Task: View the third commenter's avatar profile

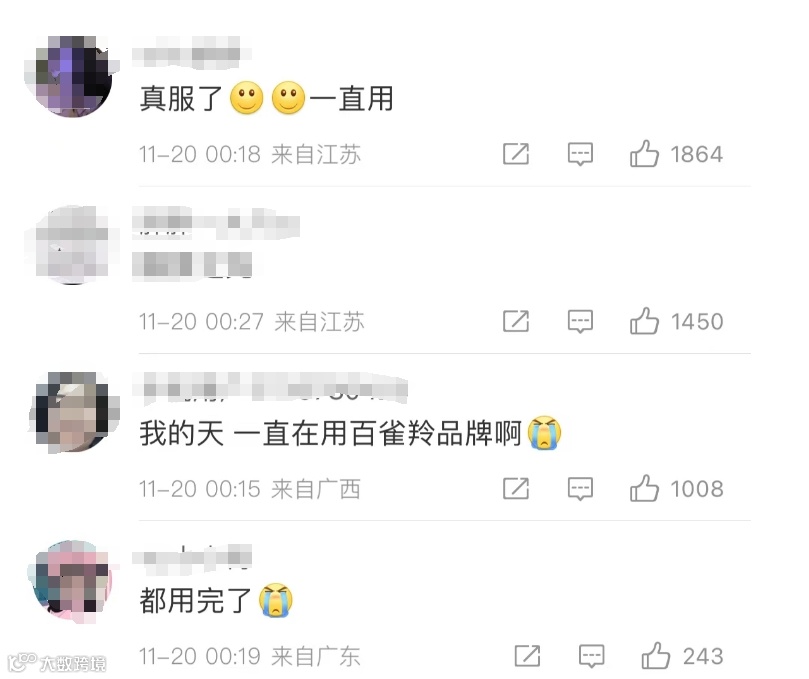Action: (72, 412)
